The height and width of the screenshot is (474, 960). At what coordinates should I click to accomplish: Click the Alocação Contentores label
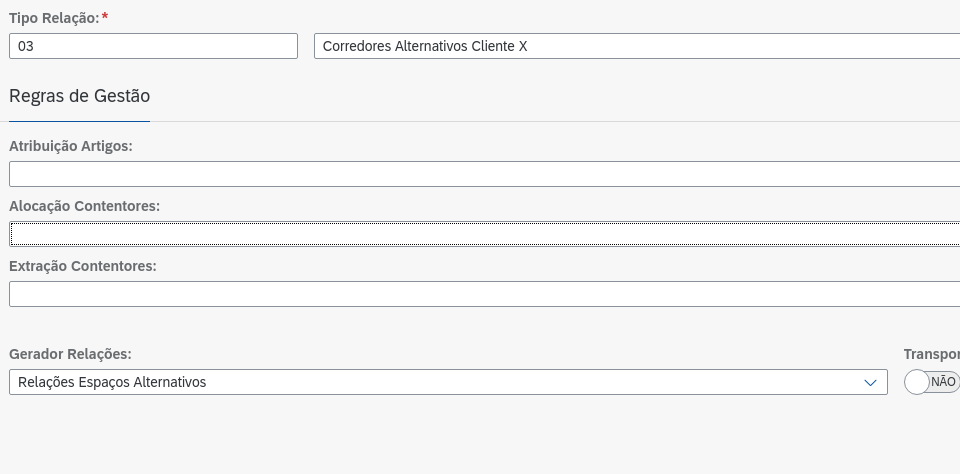tap(84, 206)
